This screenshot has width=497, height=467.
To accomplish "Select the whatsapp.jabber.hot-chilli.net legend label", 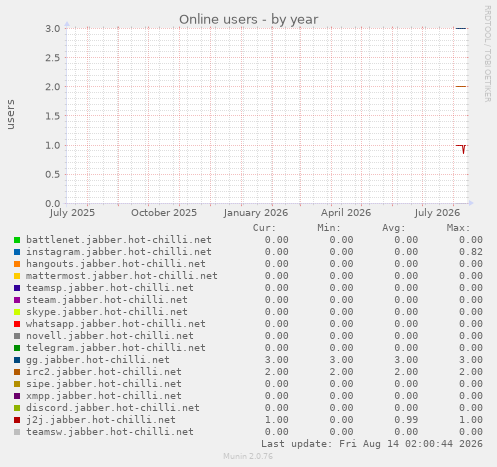I will tap(116, 324).
